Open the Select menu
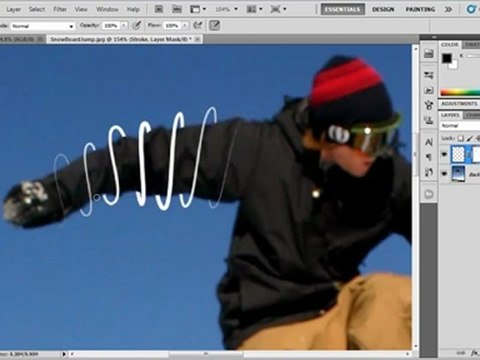Image resolution: width=480 pixels, height=360 pixels. coord(37,9)
